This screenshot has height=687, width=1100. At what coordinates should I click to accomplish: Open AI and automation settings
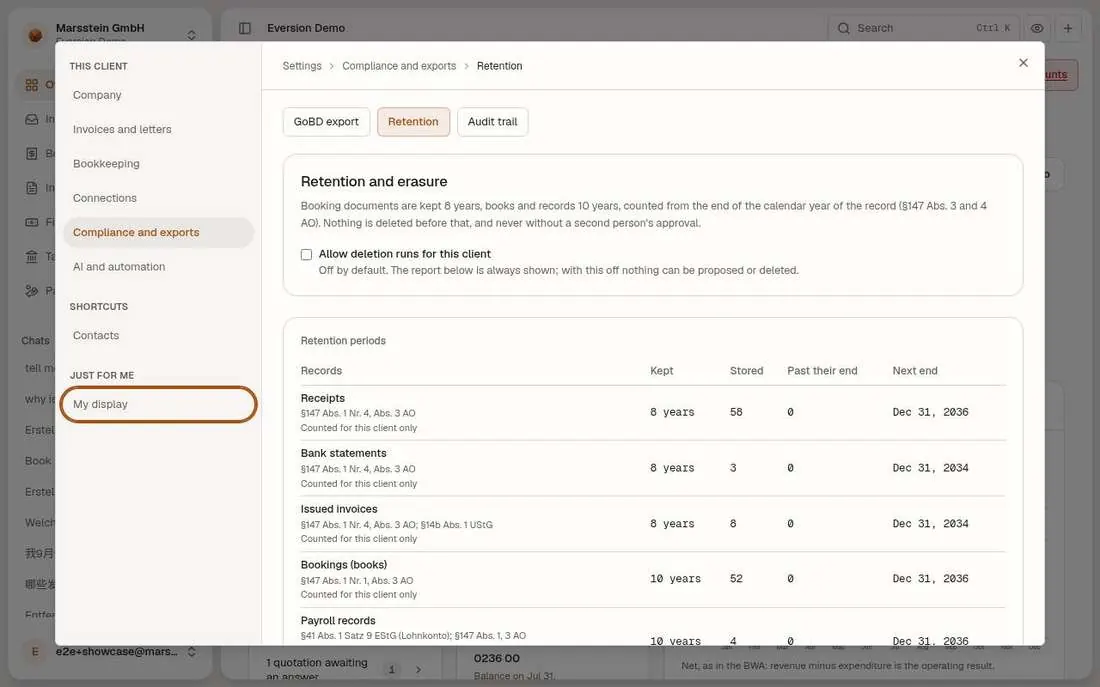coord(158,267)
